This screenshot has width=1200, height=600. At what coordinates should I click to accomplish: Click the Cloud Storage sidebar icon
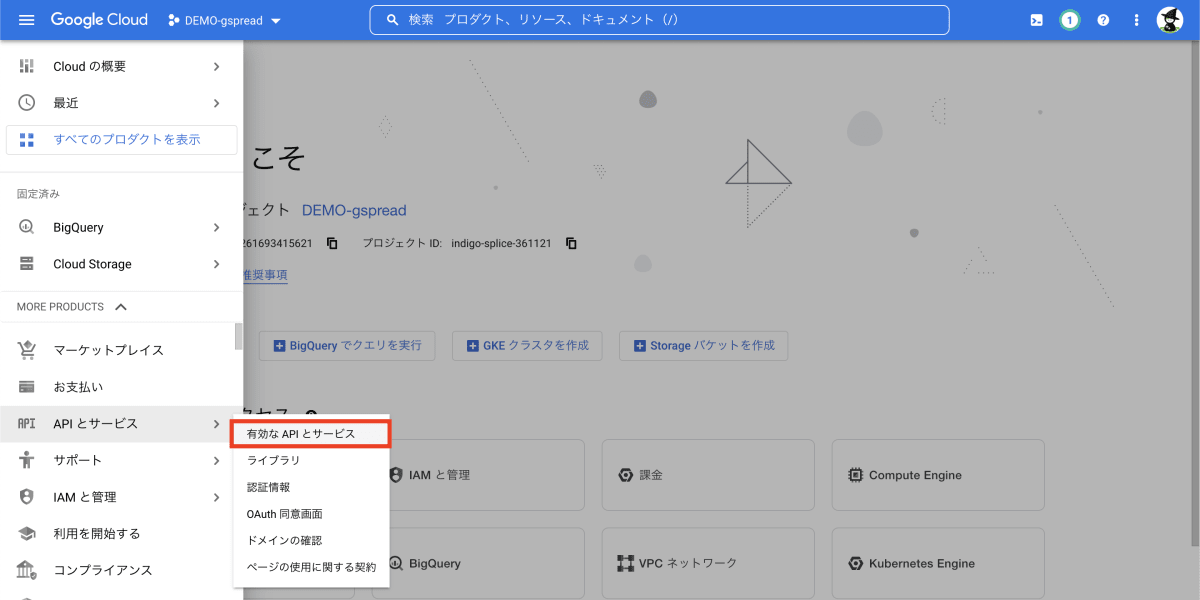(x=27, y=264)
